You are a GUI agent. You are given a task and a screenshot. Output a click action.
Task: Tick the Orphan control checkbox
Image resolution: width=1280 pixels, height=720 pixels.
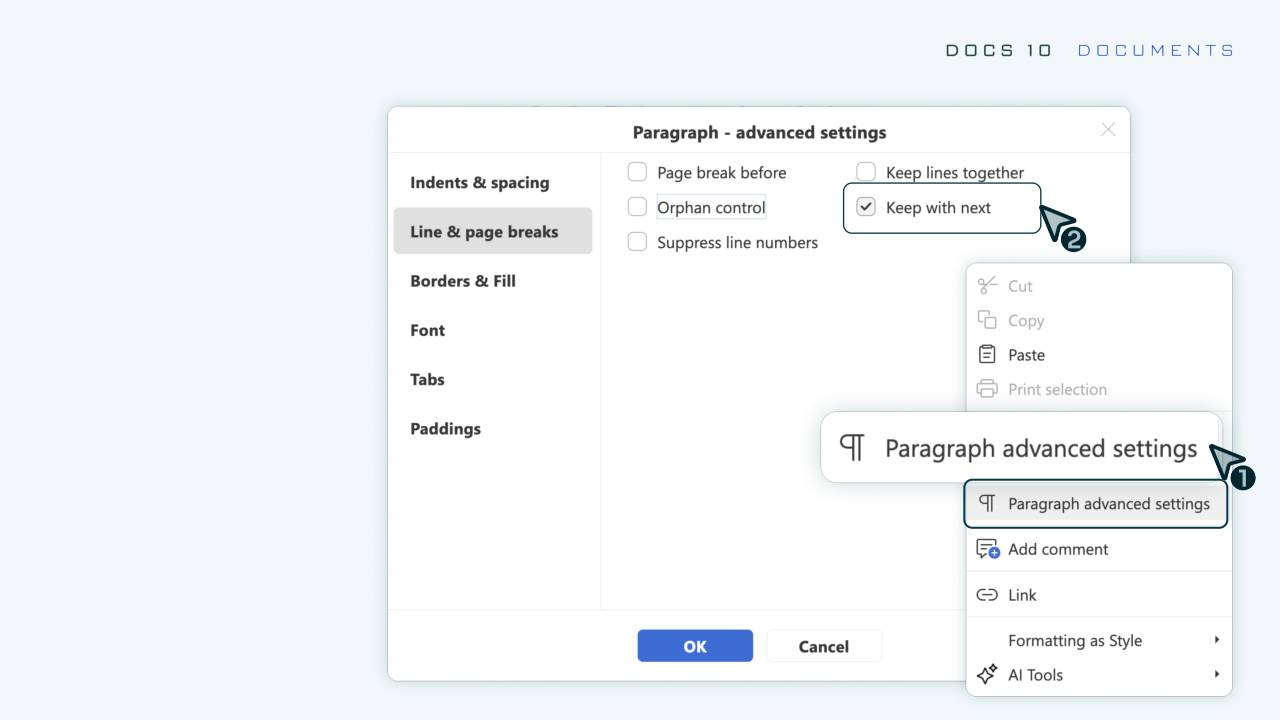[637, 207]
